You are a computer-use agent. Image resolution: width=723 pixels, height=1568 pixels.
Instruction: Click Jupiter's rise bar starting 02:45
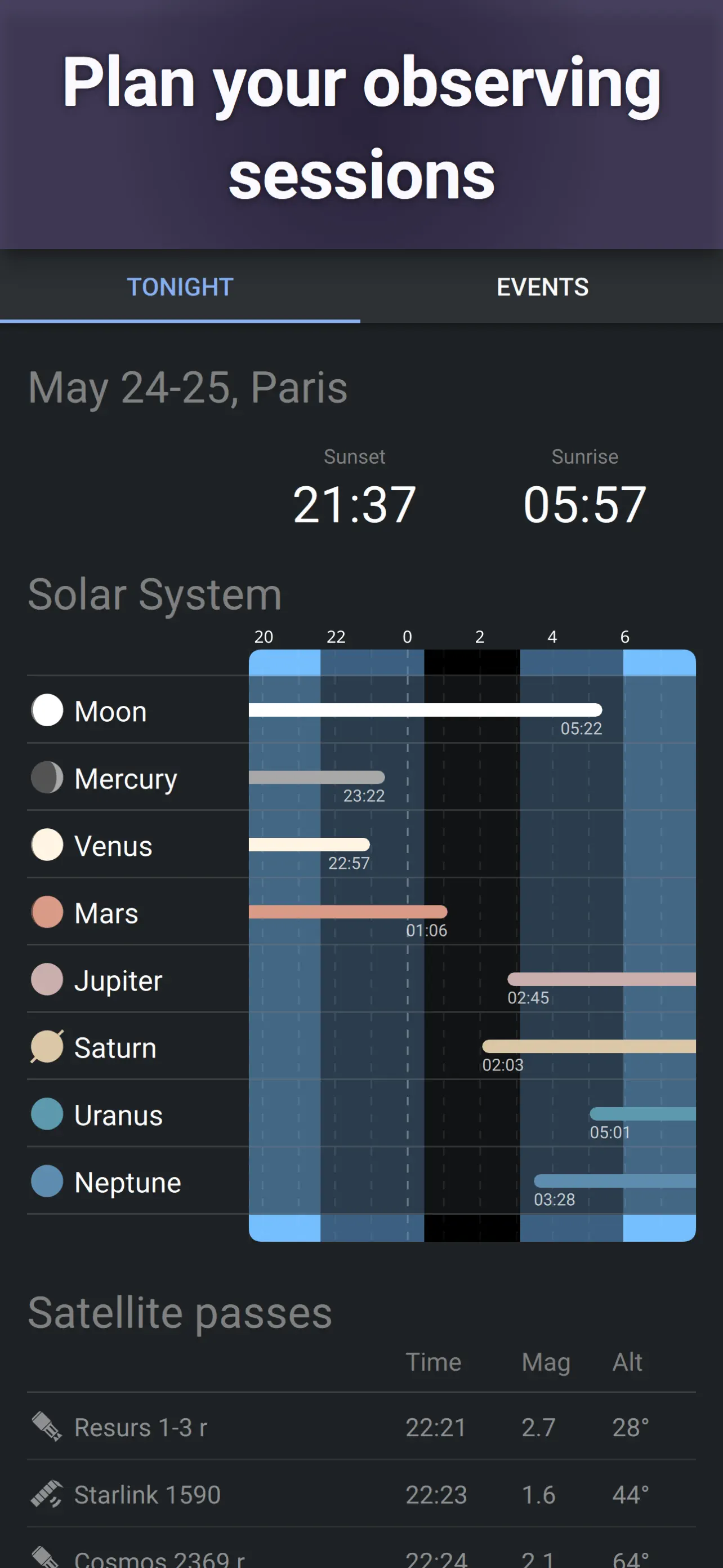[x=602, y=979]
